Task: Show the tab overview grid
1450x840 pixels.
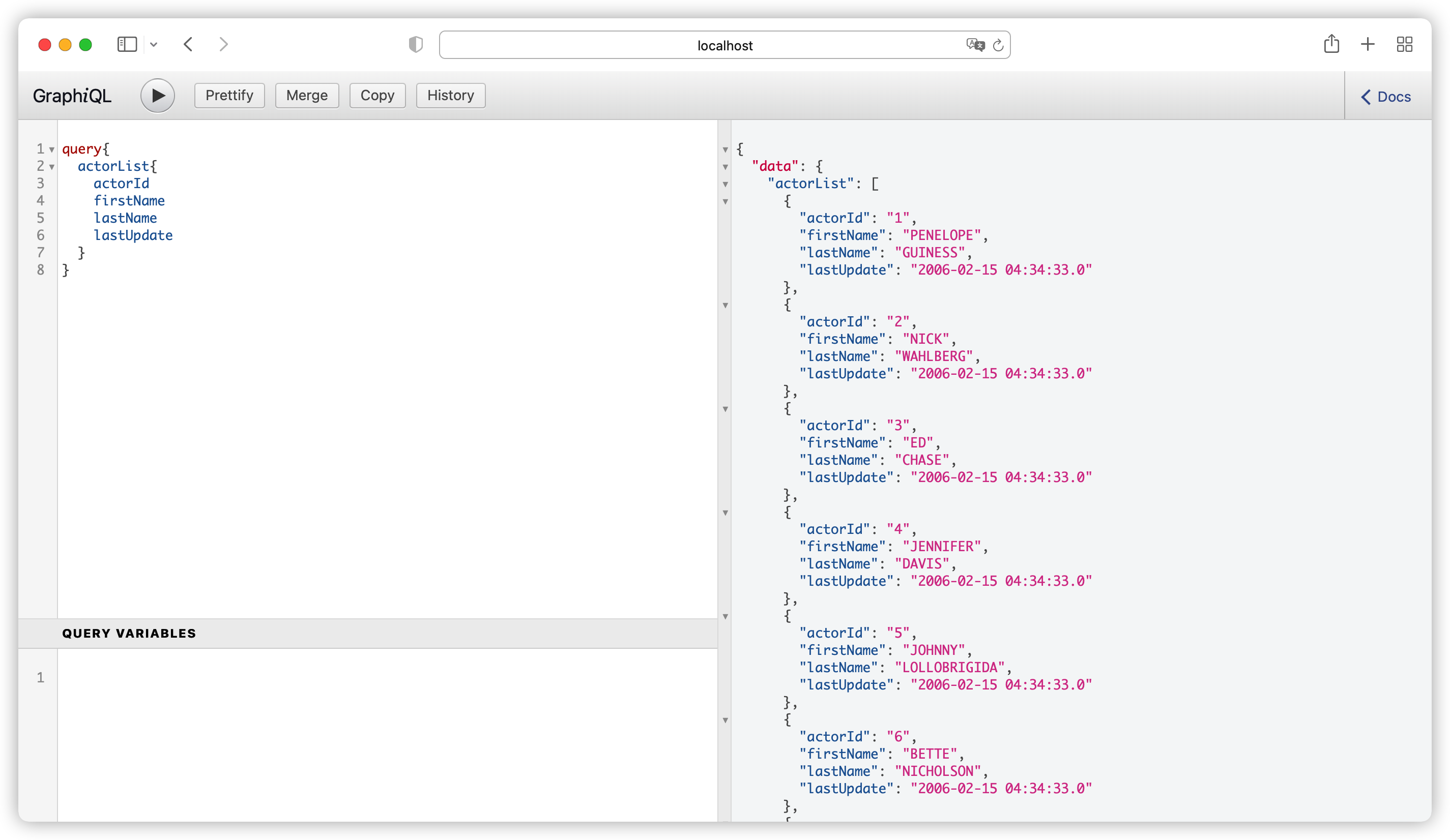Action: tap(1404, 44)
